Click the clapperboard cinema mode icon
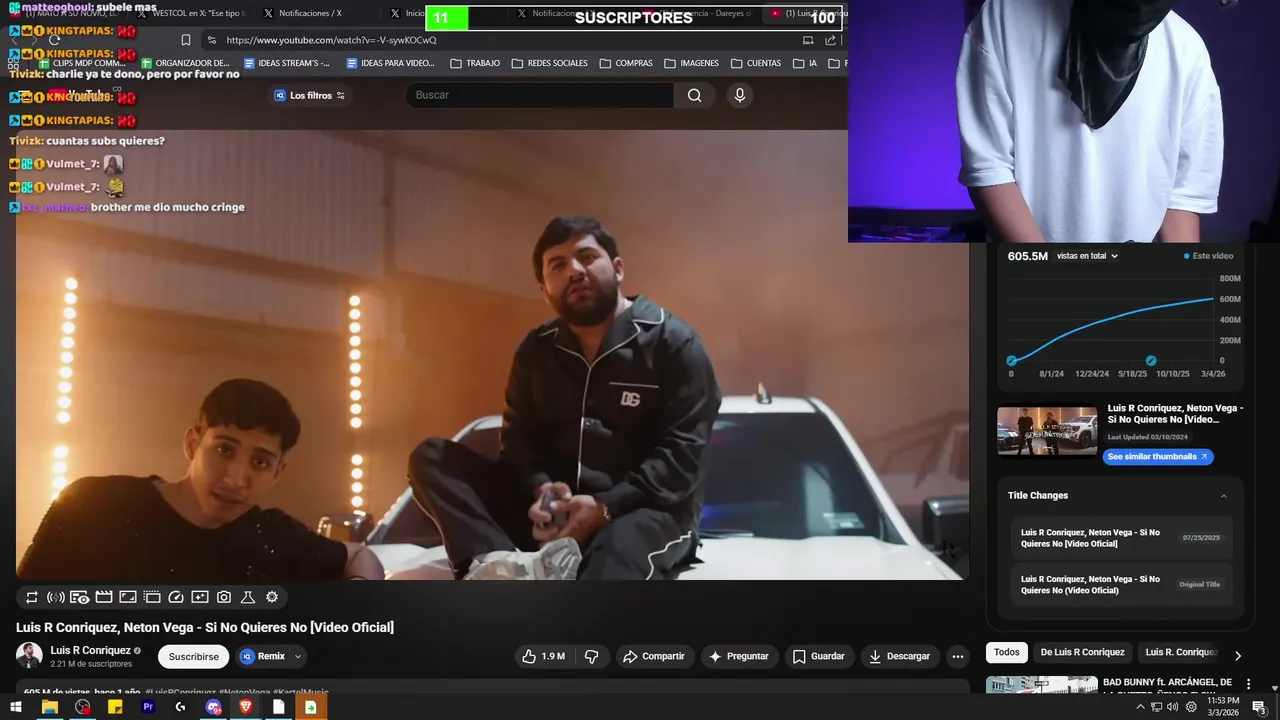This screenshot has width=1280, height=720. (x=104, y=597)
